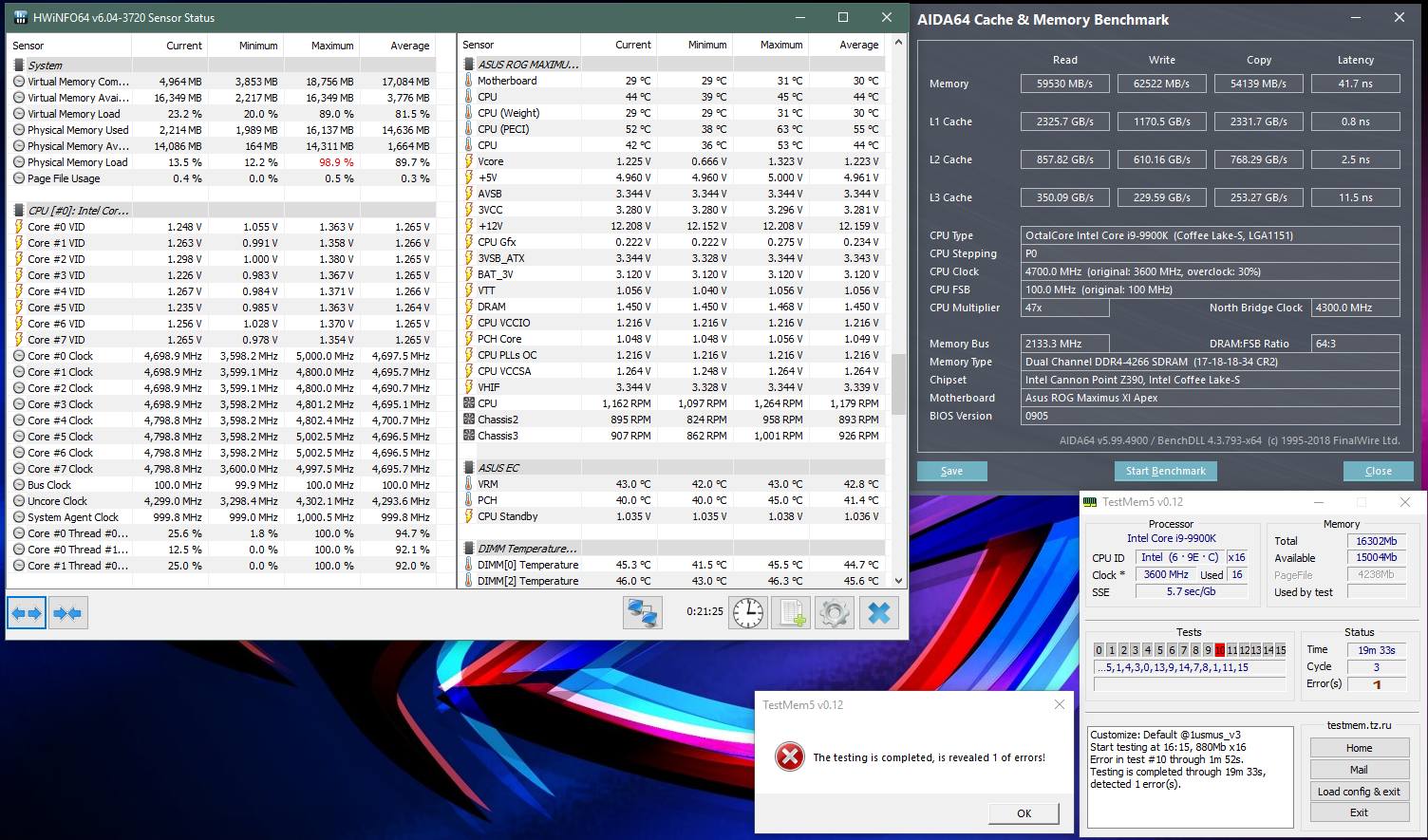
Task: Close sensors with the blue X toolbar icon
Action: [x=879, y=613]
